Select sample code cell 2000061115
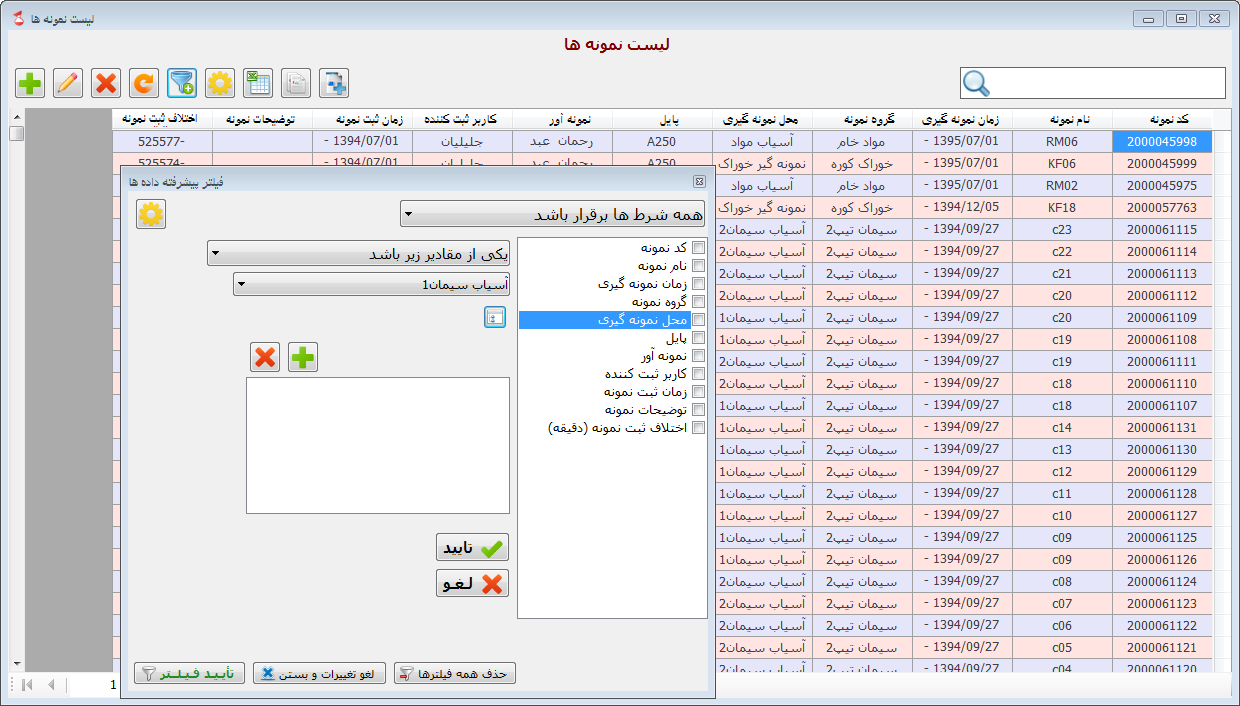 click(1162, 230)
